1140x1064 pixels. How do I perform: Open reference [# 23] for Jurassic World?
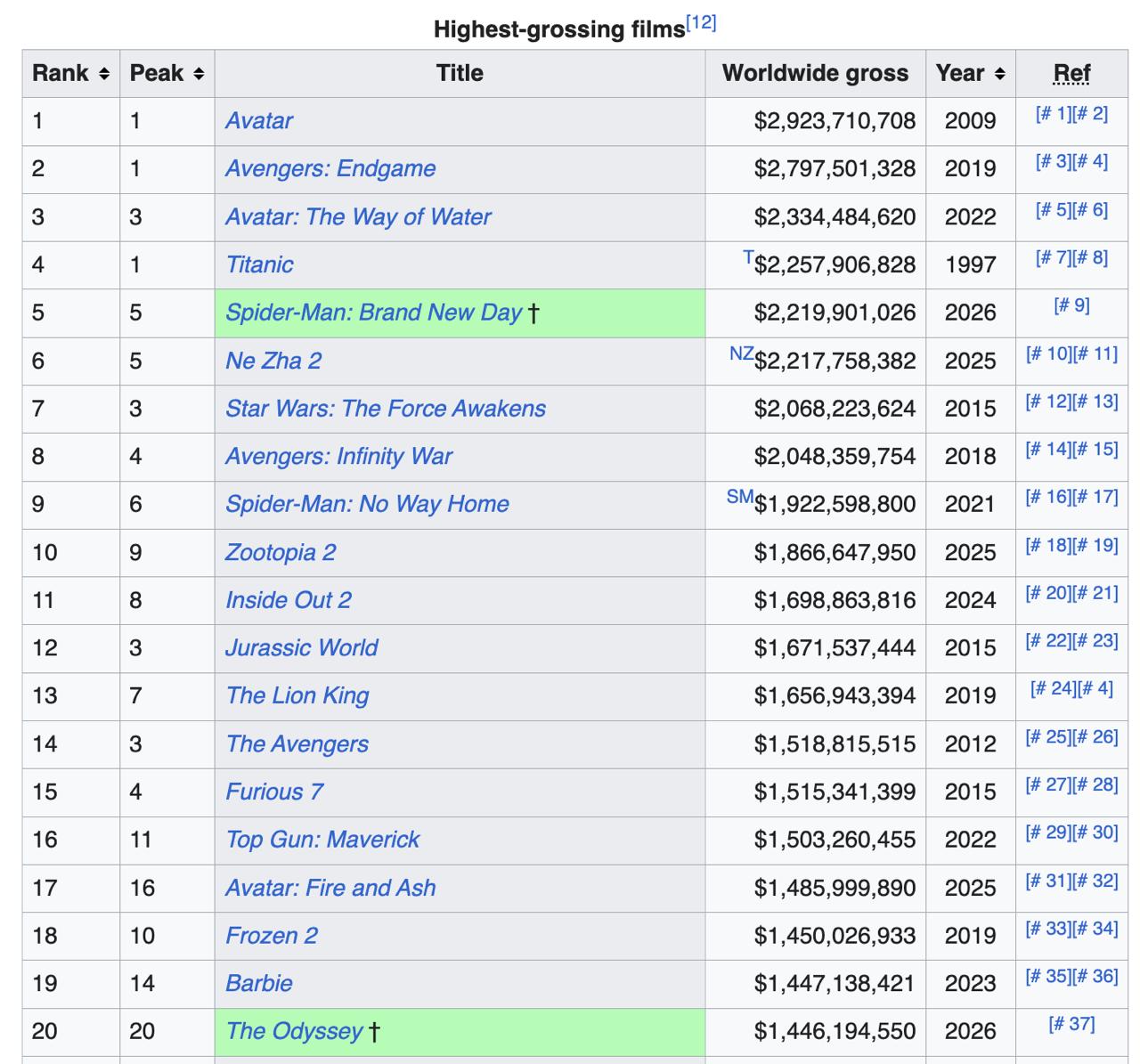[1095, 642]
